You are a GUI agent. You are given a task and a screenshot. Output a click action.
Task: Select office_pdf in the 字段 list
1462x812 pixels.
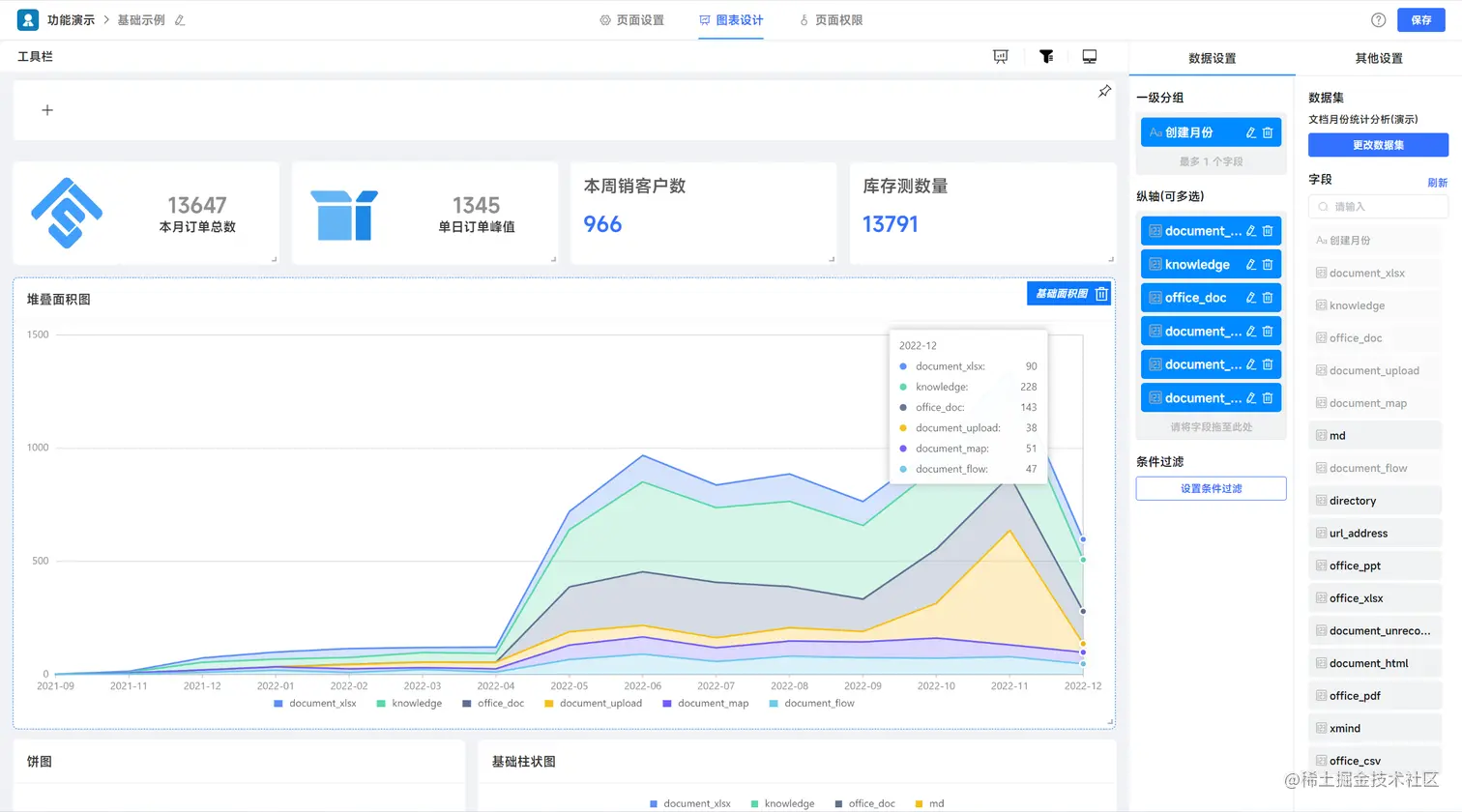pyautogui.click(x=1375, y=697)
